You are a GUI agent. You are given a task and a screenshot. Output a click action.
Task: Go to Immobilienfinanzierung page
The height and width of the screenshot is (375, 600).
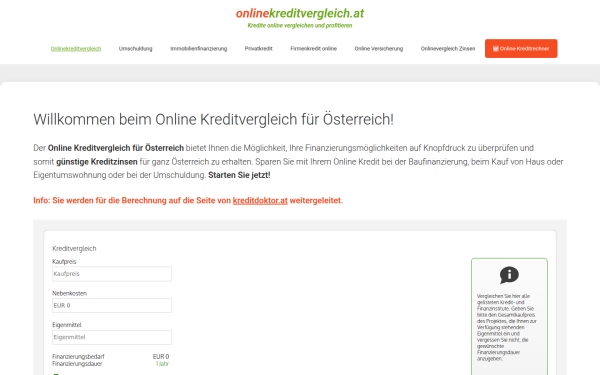click(x=199, y=49)
